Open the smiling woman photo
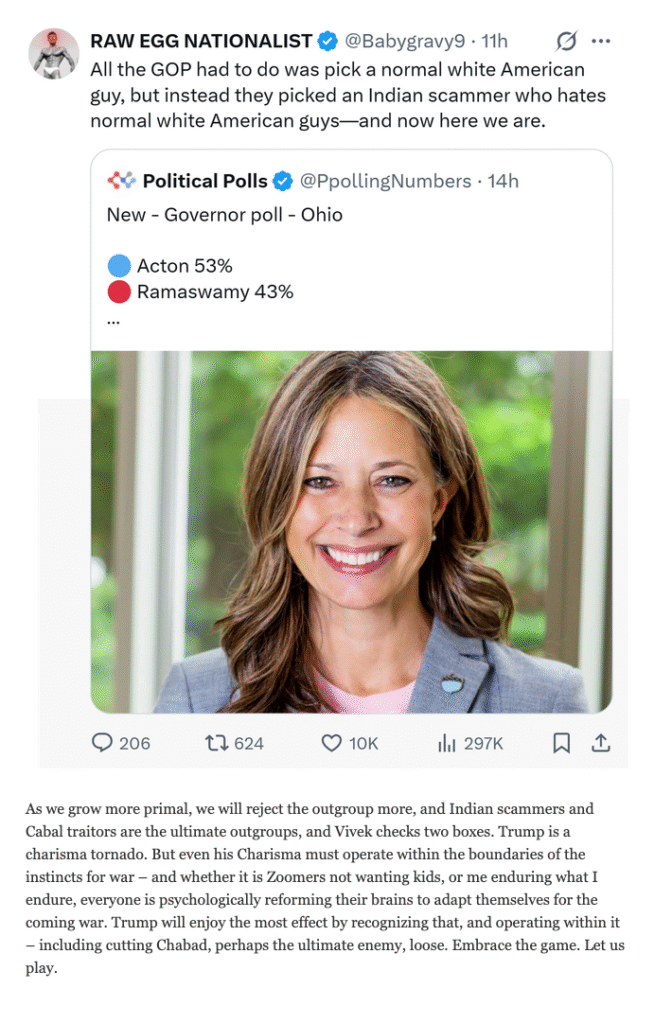This screenshot has width=672, height=1024. click(x=351, y=531)
